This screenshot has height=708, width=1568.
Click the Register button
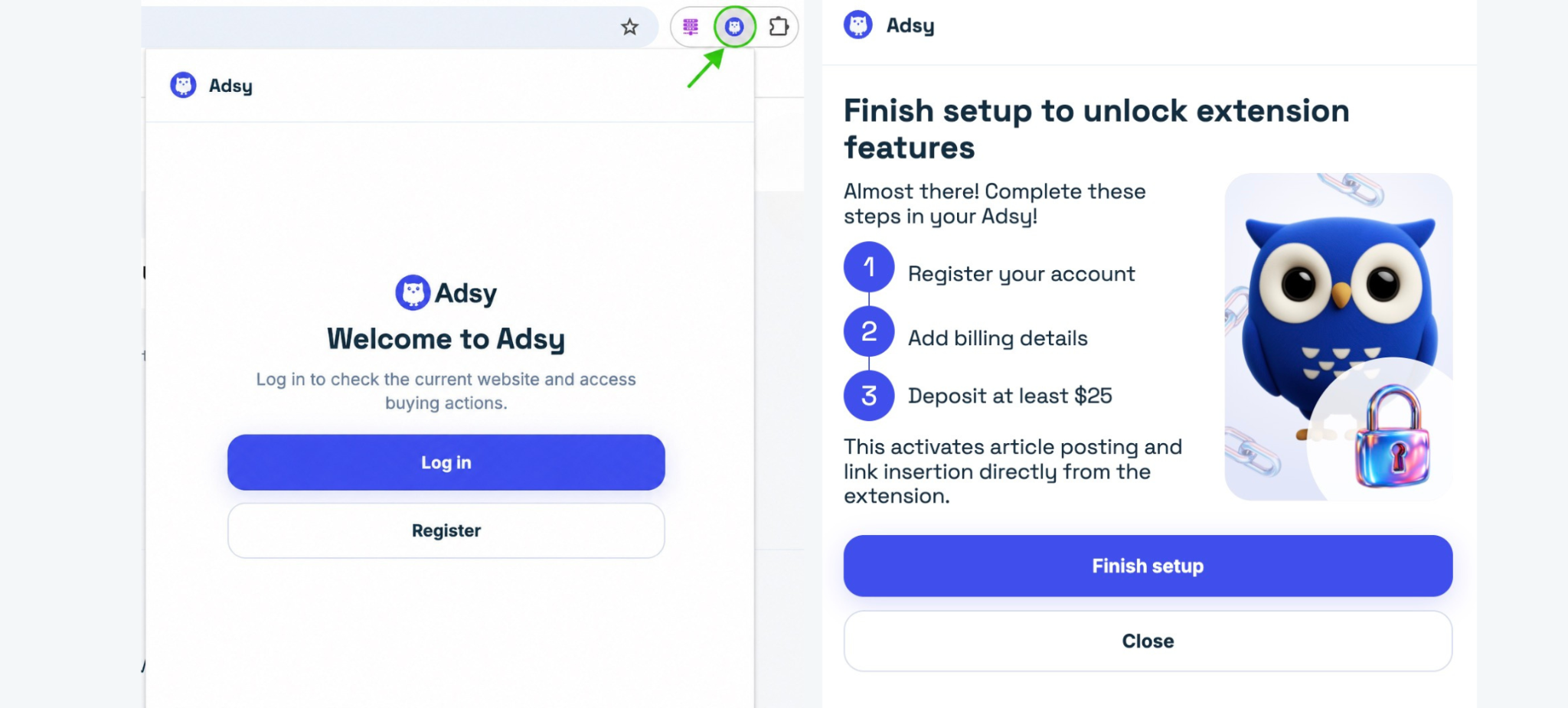[446, 530]
